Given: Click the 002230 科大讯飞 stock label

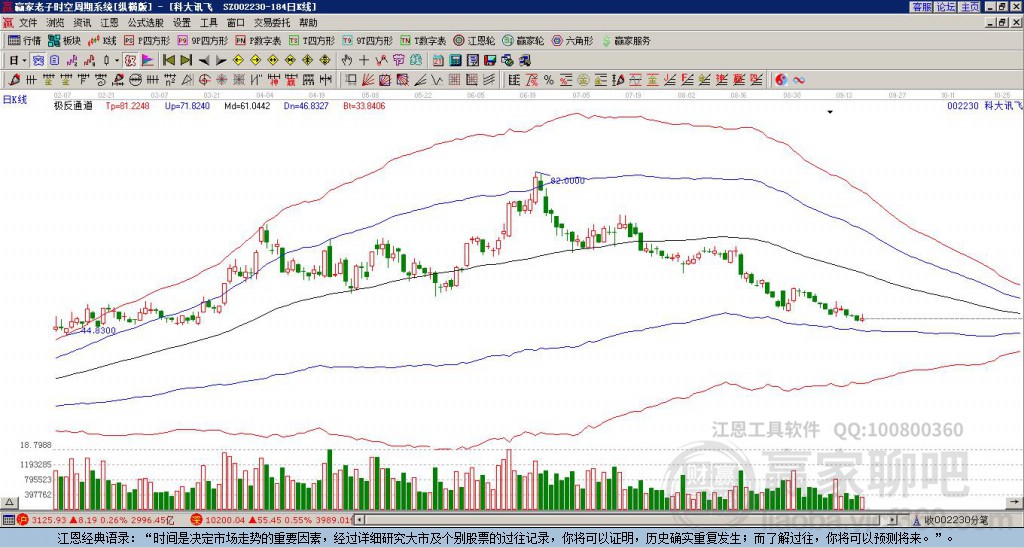Looking at the screenshot, I should coord(984,105).
